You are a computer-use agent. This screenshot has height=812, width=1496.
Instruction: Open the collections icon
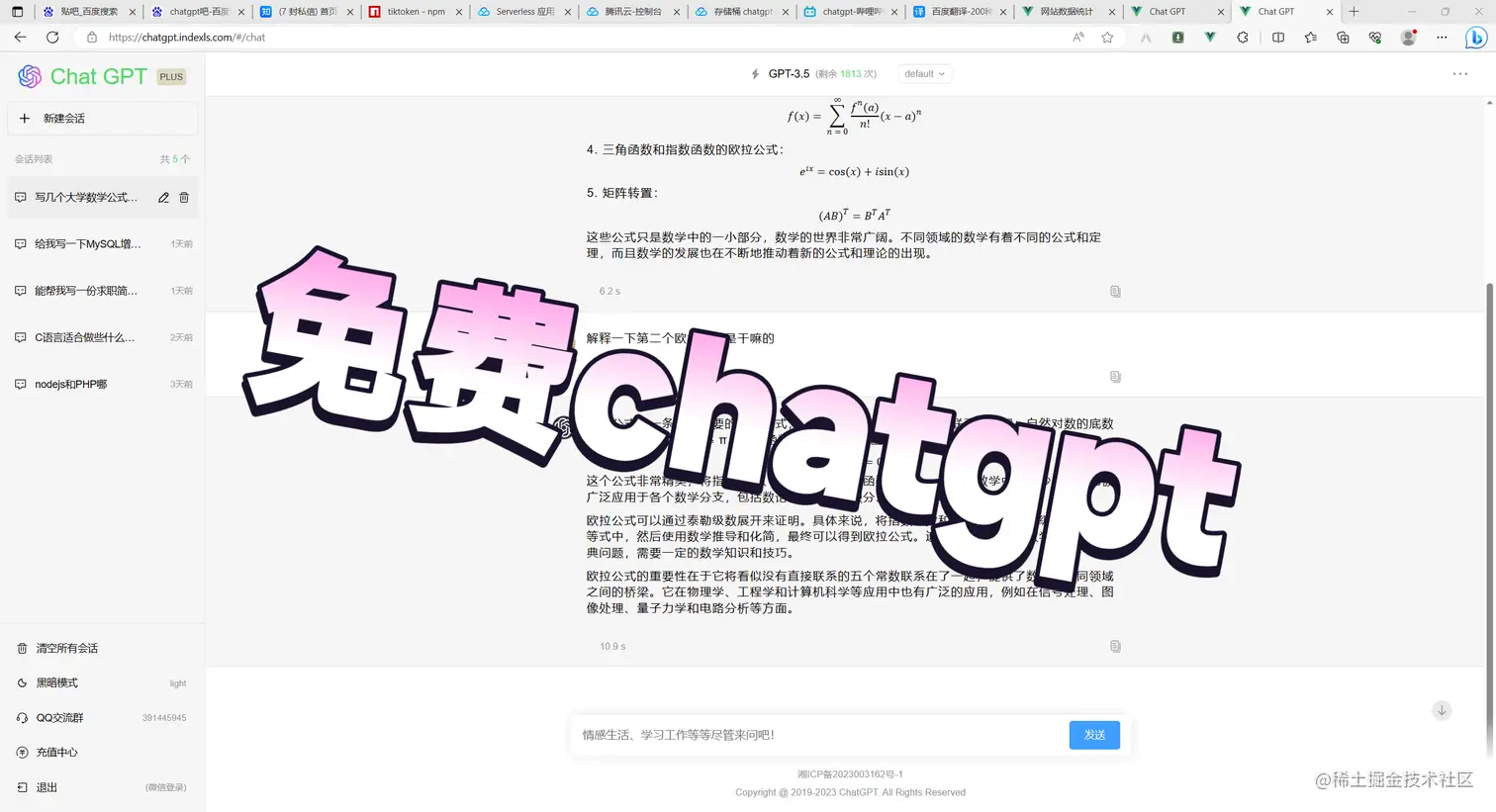tap(1343, 38)
